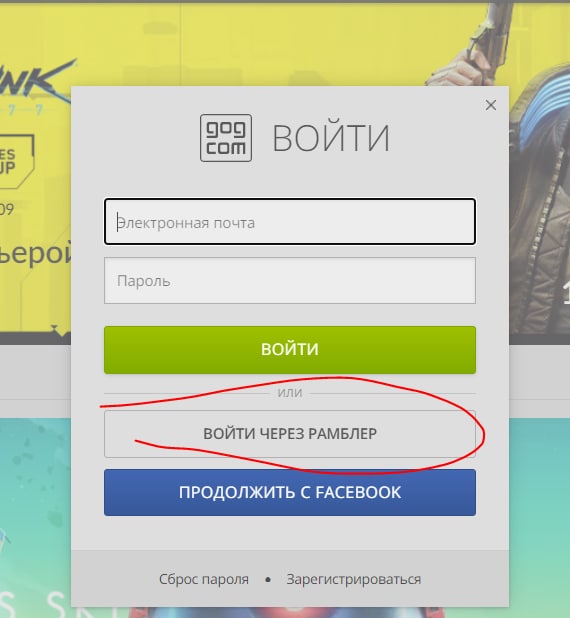Click the small arrow marker under yellow banner

tap(54, 328)
